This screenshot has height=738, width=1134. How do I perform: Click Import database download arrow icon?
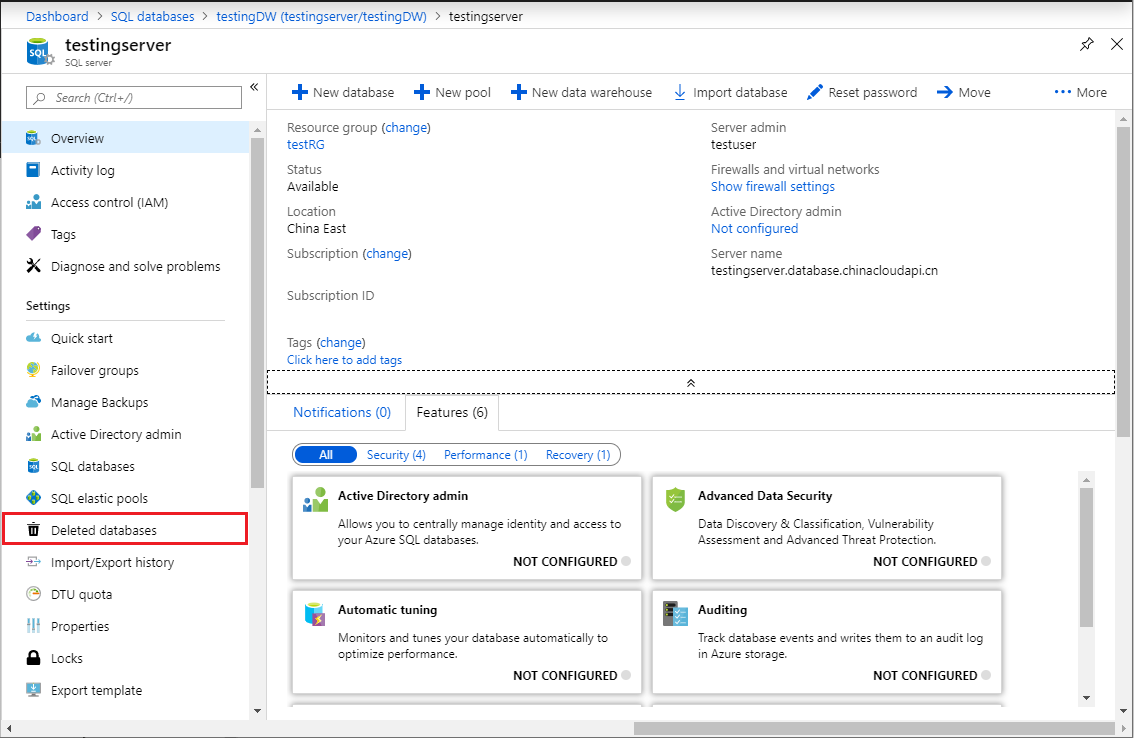[680, 93]
